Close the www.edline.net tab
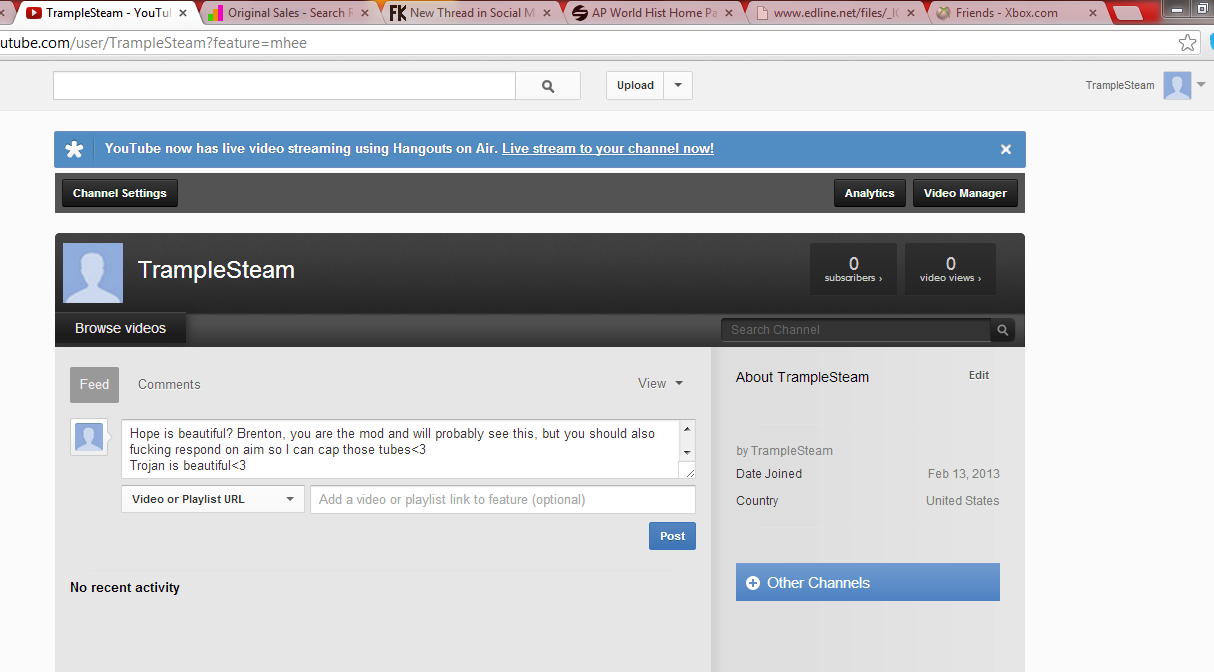The image size is (1214, 672). tap(910, 13)
